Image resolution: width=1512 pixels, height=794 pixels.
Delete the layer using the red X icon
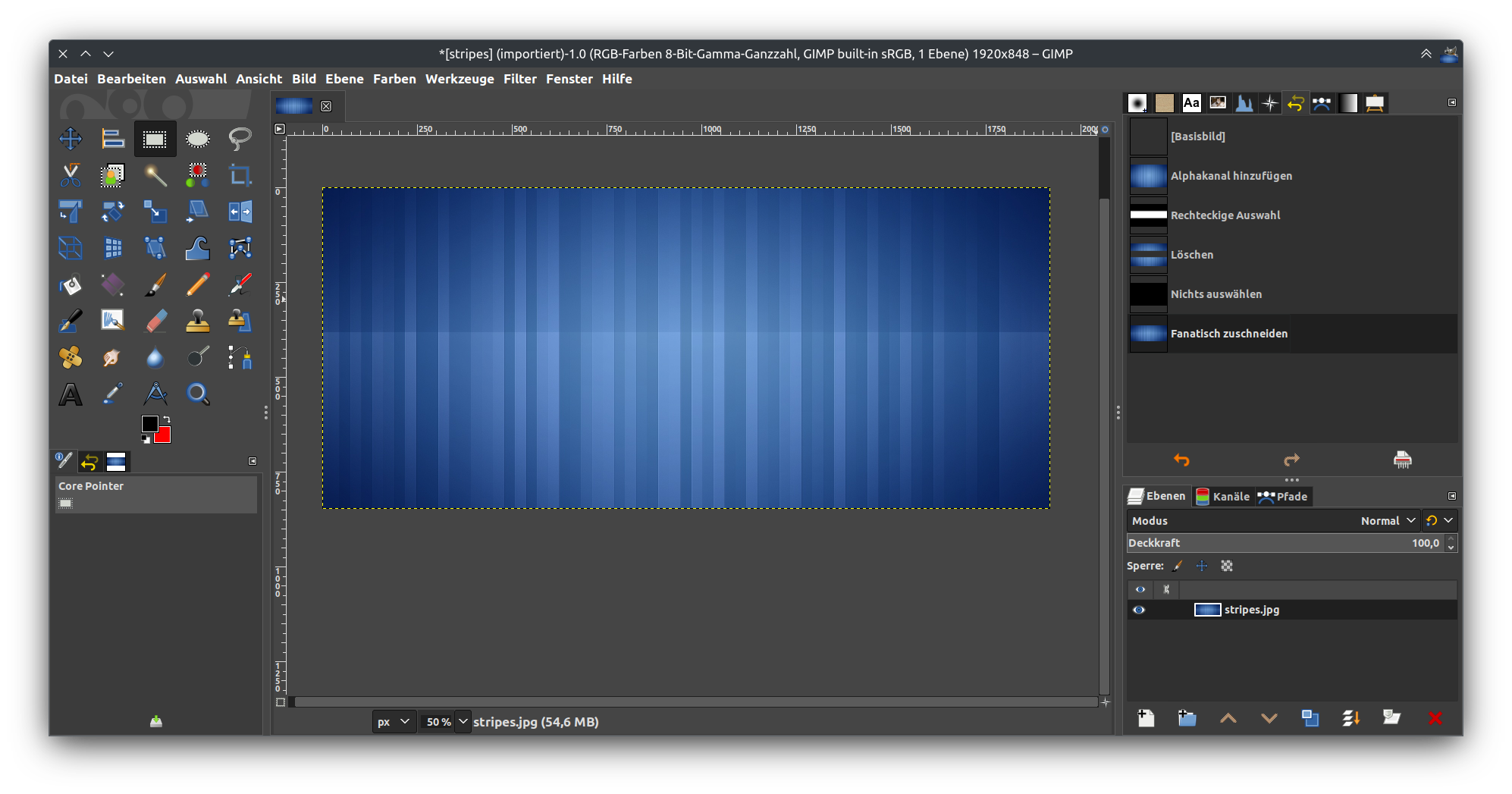[x=1435, y=717]
